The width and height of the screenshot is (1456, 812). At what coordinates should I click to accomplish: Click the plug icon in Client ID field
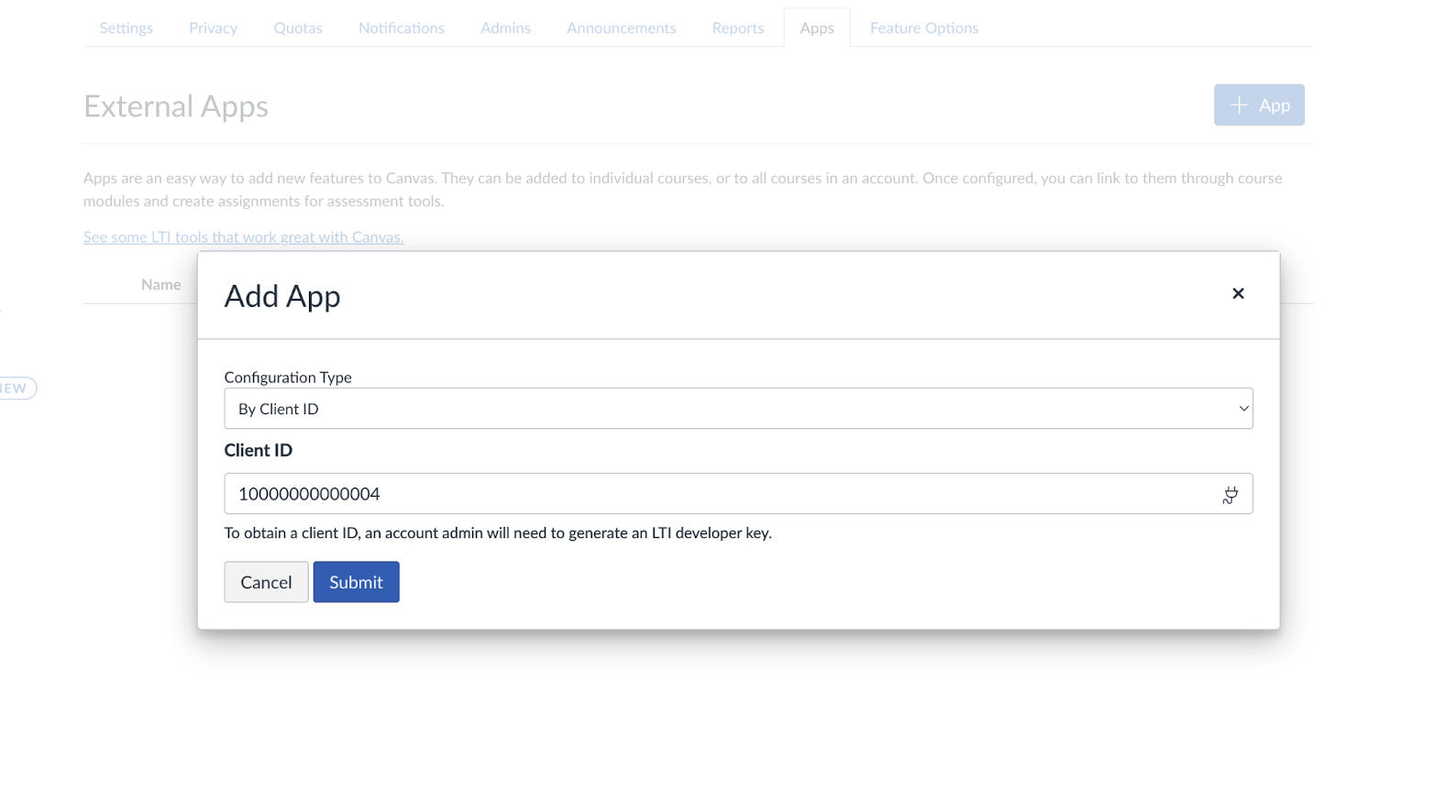tap(1230, 495)
